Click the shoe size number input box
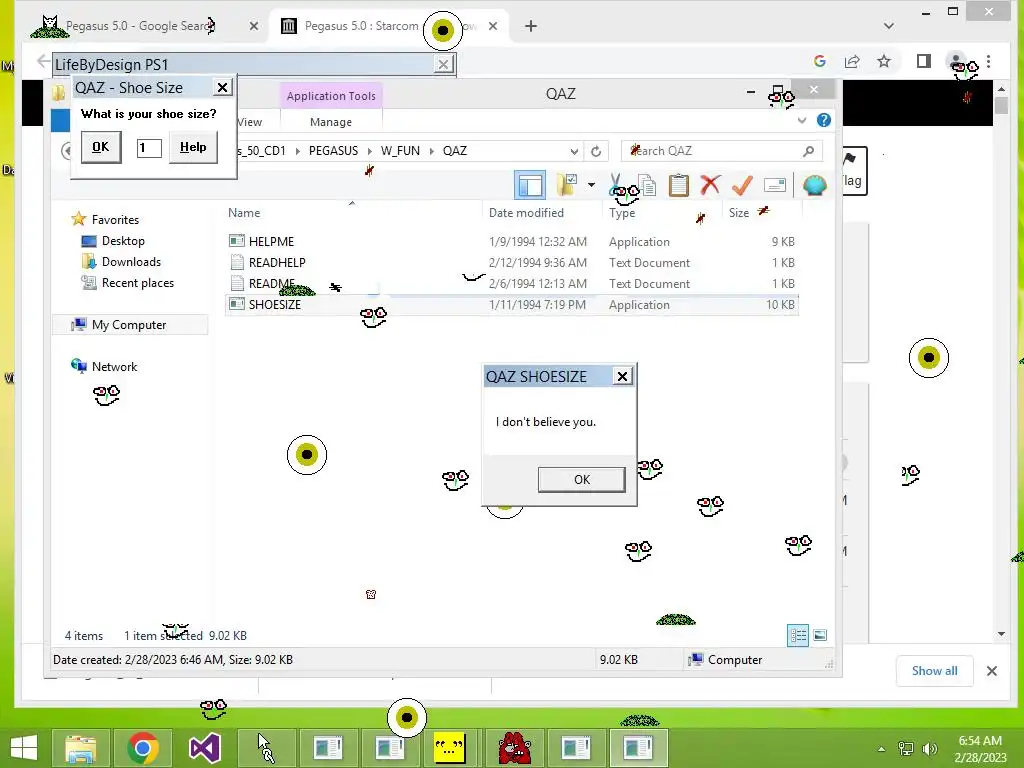The height and width of the screenshot is (768, 1024). point(149,148)
